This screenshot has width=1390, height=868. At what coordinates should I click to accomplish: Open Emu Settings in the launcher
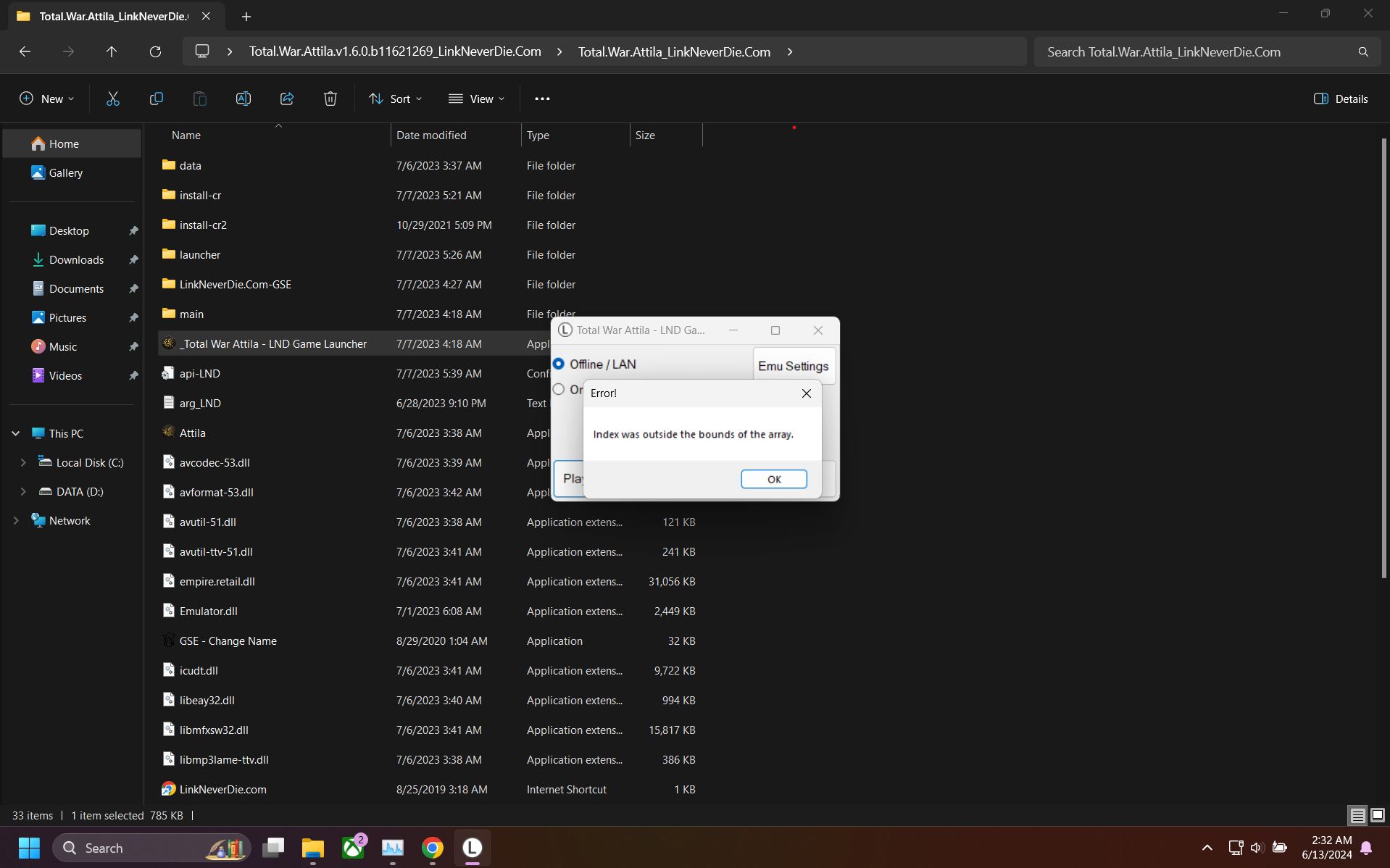(794, 366)
